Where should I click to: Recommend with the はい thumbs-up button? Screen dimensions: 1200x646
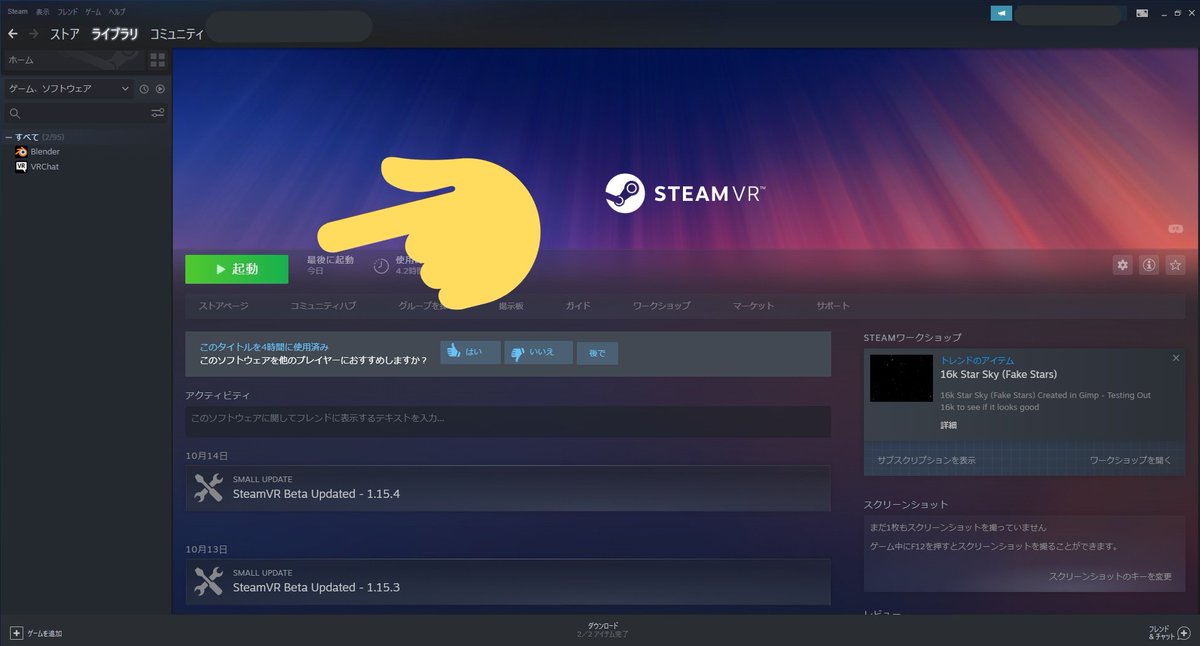click(470, 352)
